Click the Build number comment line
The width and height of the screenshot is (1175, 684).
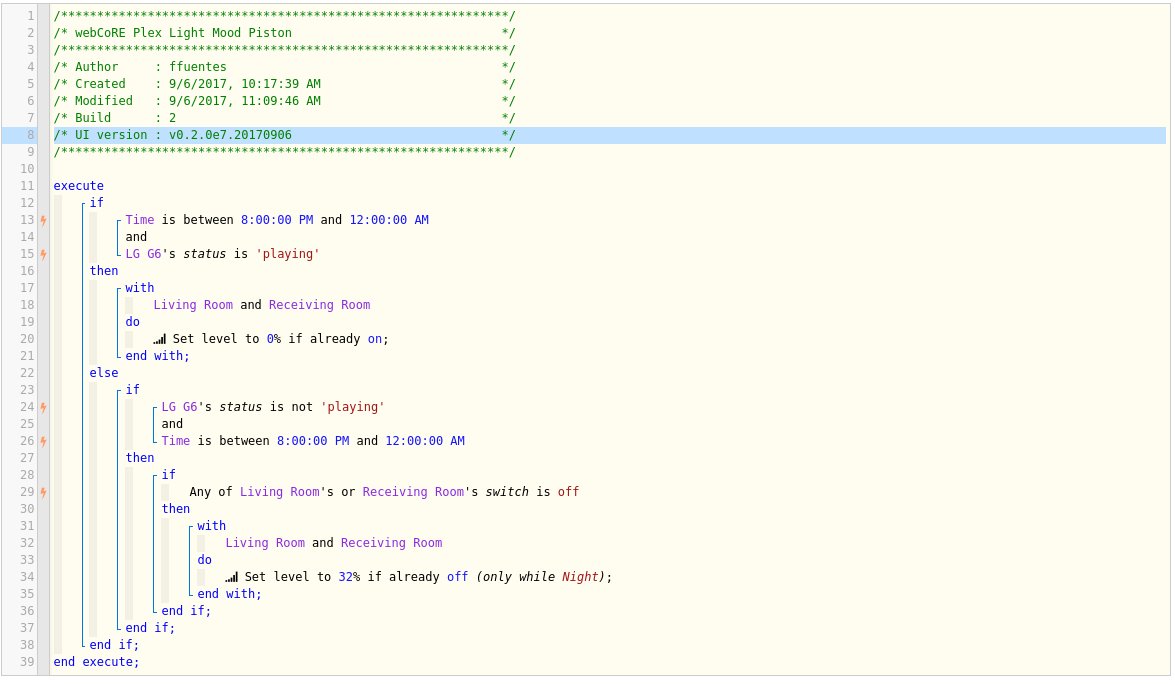click(x=284, y=118)
